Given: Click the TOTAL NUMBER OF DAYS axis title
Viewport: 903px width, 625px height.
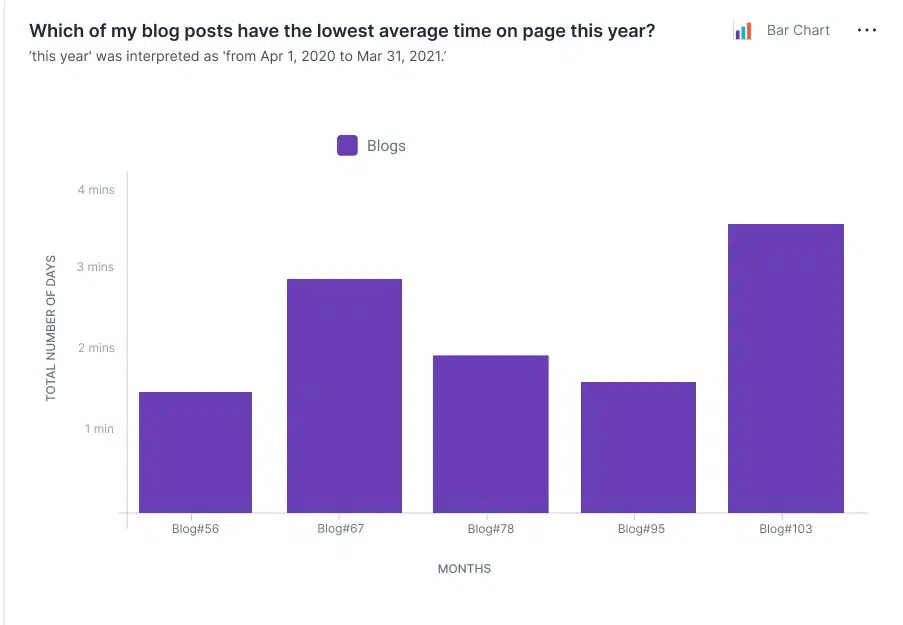Looking at the screenshot, I should 51,328.
